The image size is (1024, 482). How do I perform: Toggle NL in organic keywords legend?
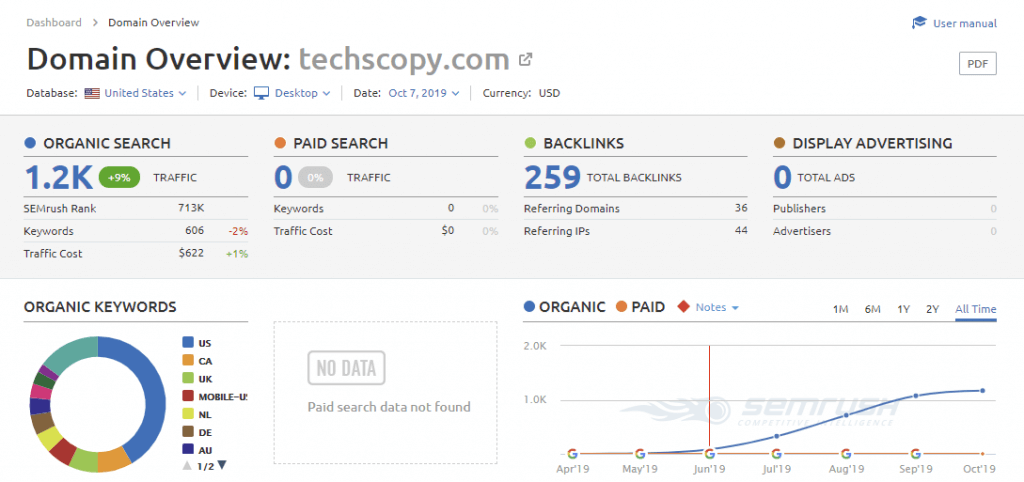pyautogui.click(x=197, y=414)
